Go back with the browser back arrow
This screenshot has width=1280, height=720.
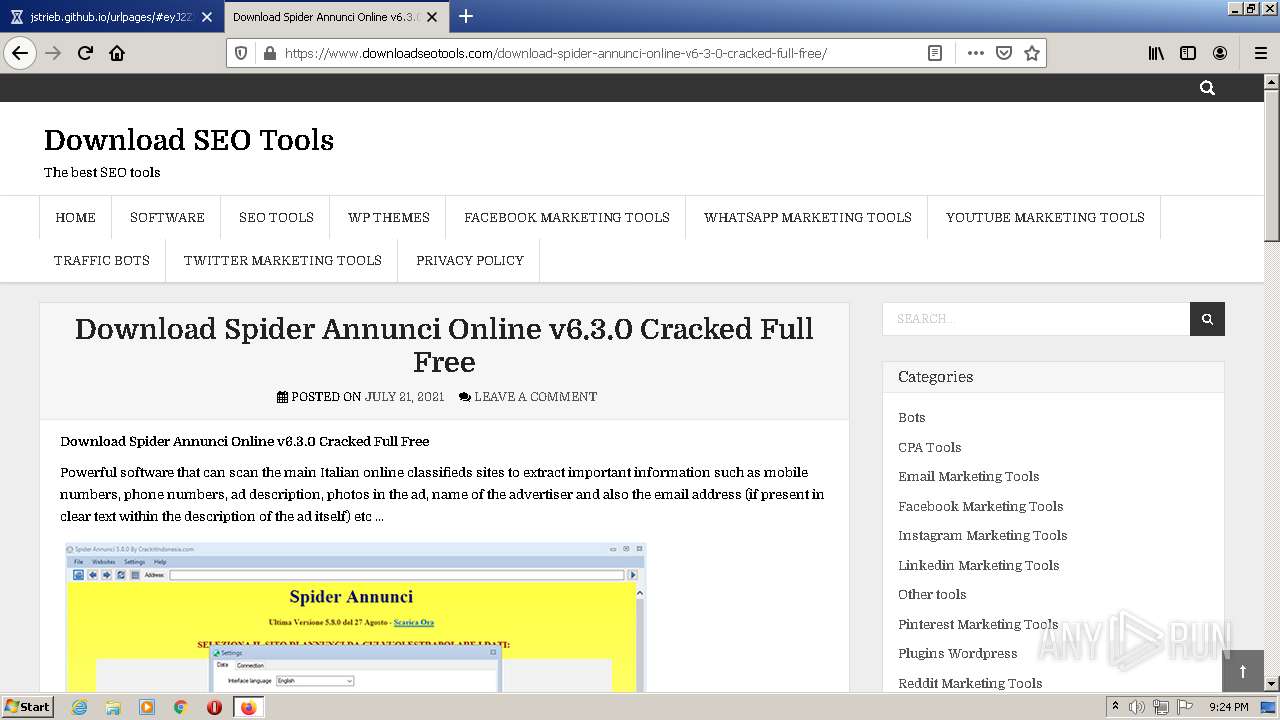coord(20,53)
